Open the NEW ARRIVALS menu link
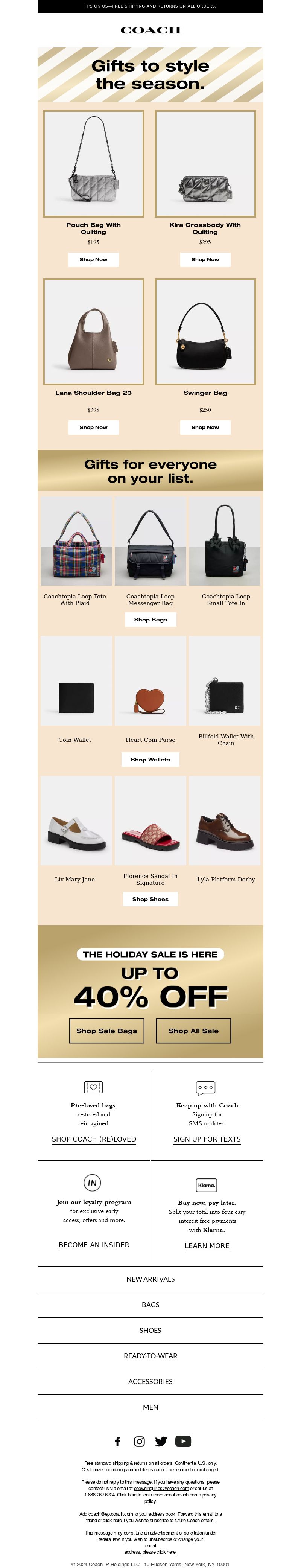This screenshot has height=1568, width=301. click(150, 1279)
